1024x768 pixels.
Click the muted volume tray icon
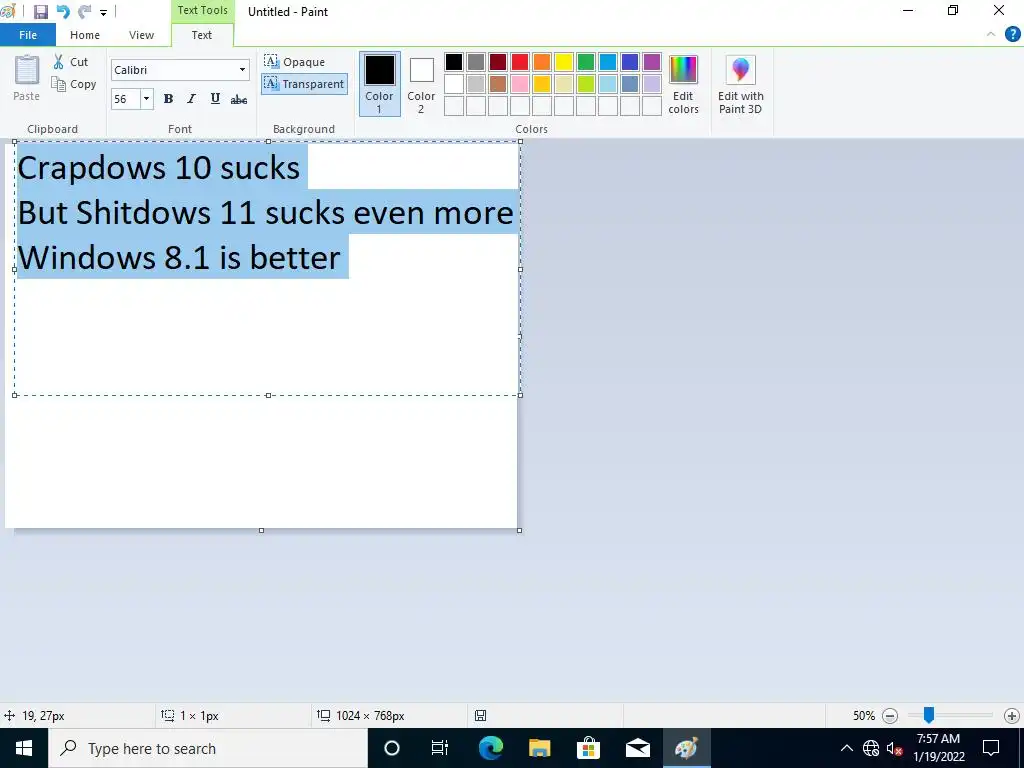pyautogui.click(x=895, y=748)
